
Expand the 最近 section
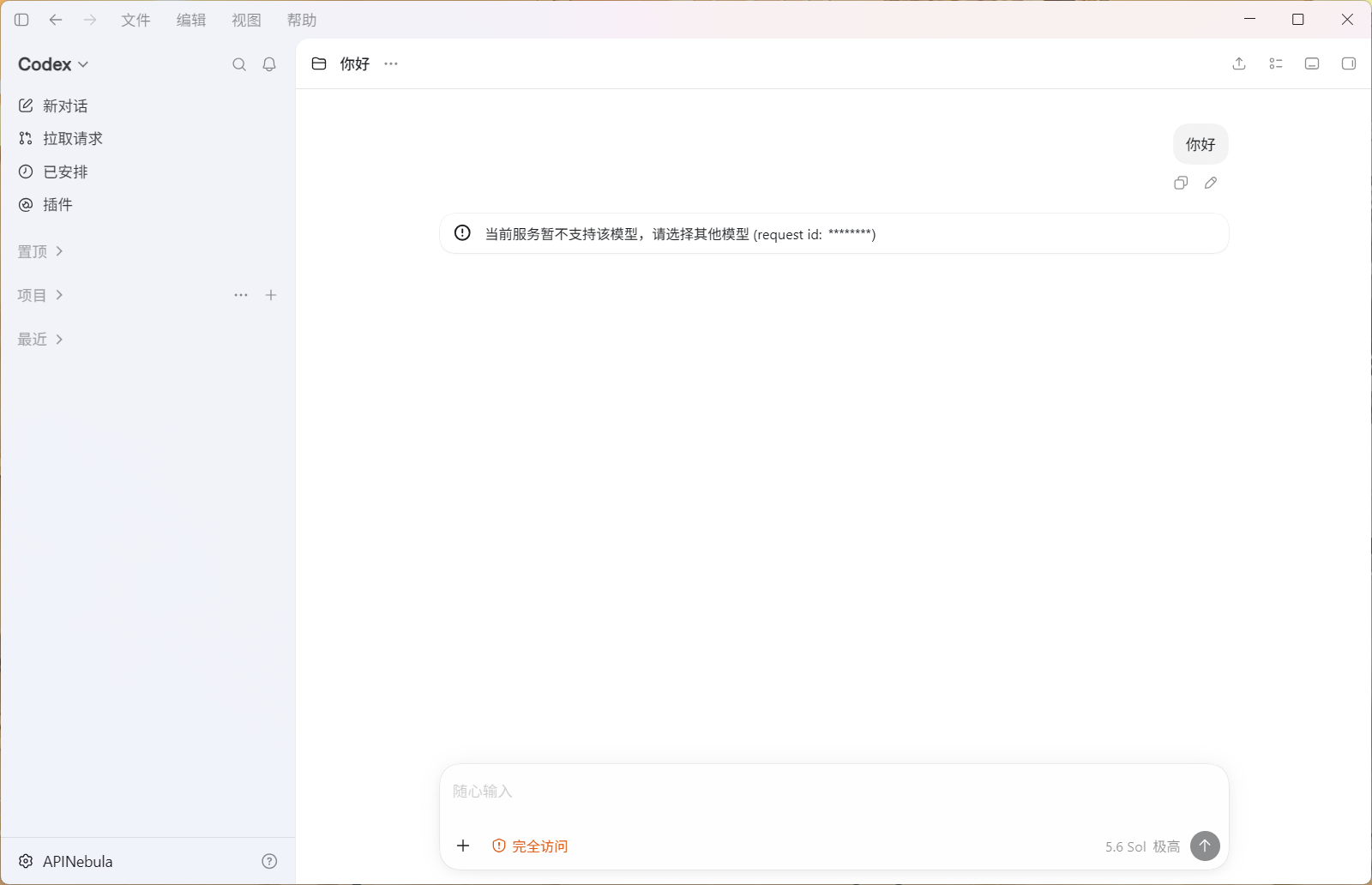pyautogui.click(x=40, y=340)
